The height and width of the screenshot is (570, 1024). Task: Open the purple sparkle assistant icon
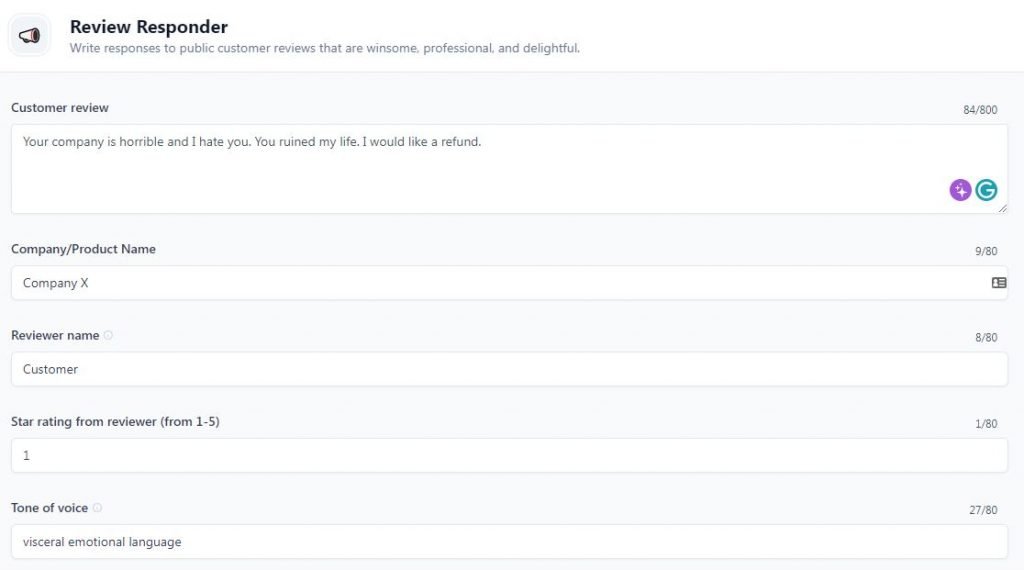[x=960, y=190]
